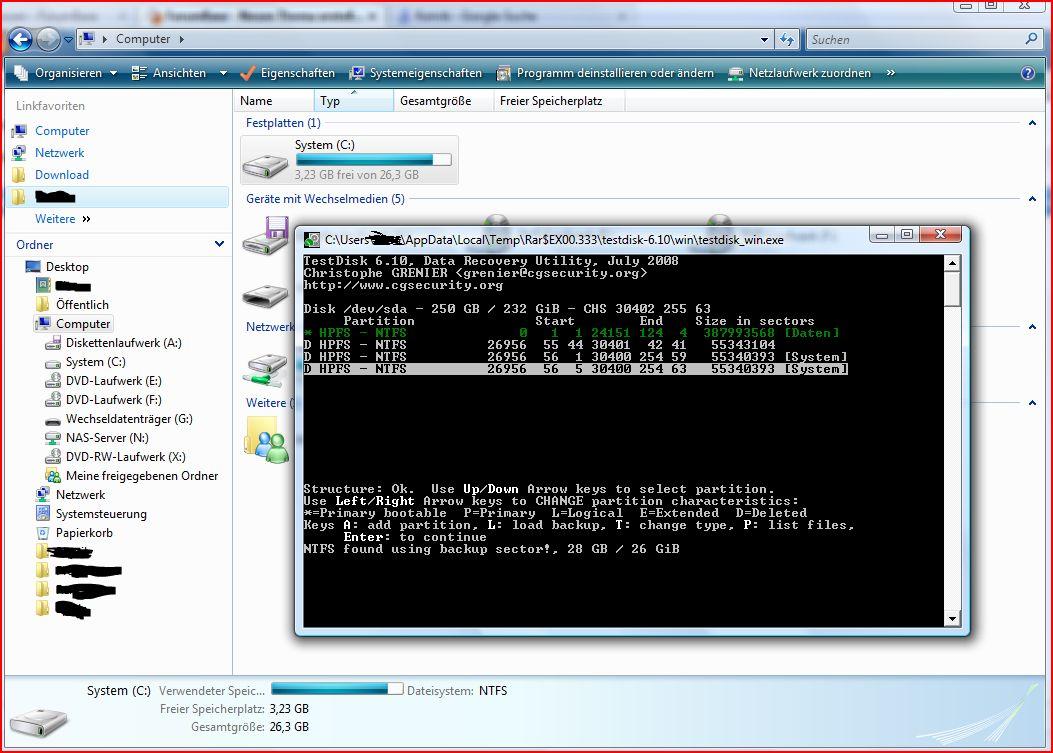Click the Ansichten button

click(169, 73)
